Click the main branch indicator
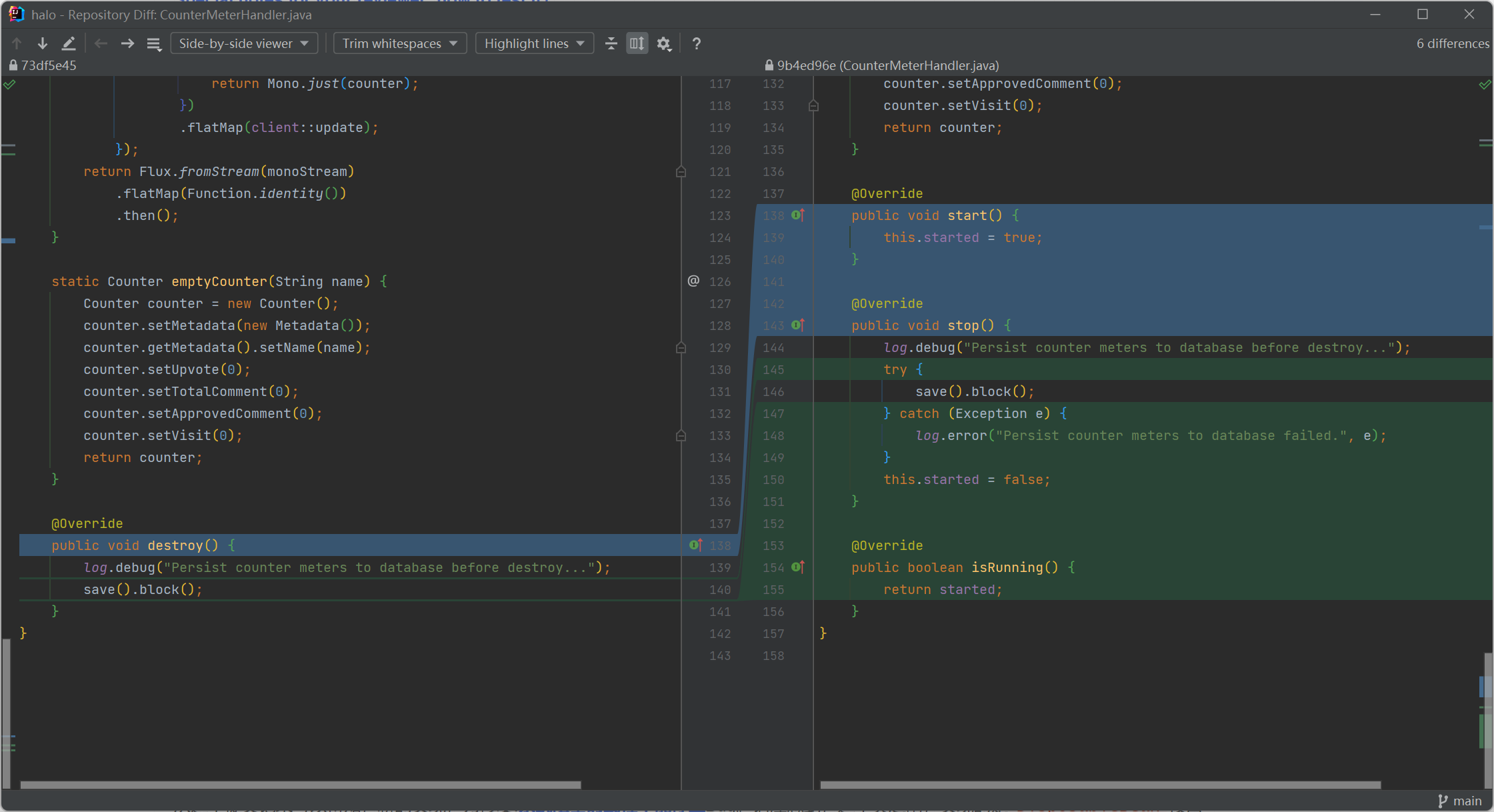1494x812 pixels. (x=1460, y=801)
